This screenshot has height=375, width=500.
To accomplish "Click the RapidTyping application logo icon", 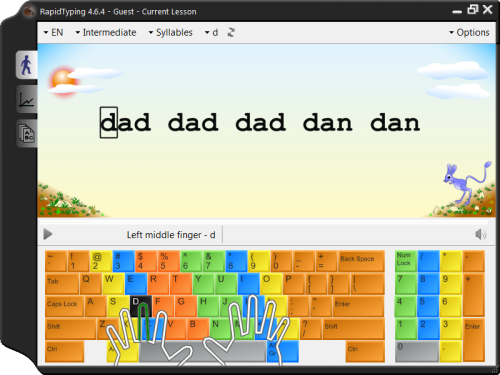I will pyautogui.click(x=29, y=12).
